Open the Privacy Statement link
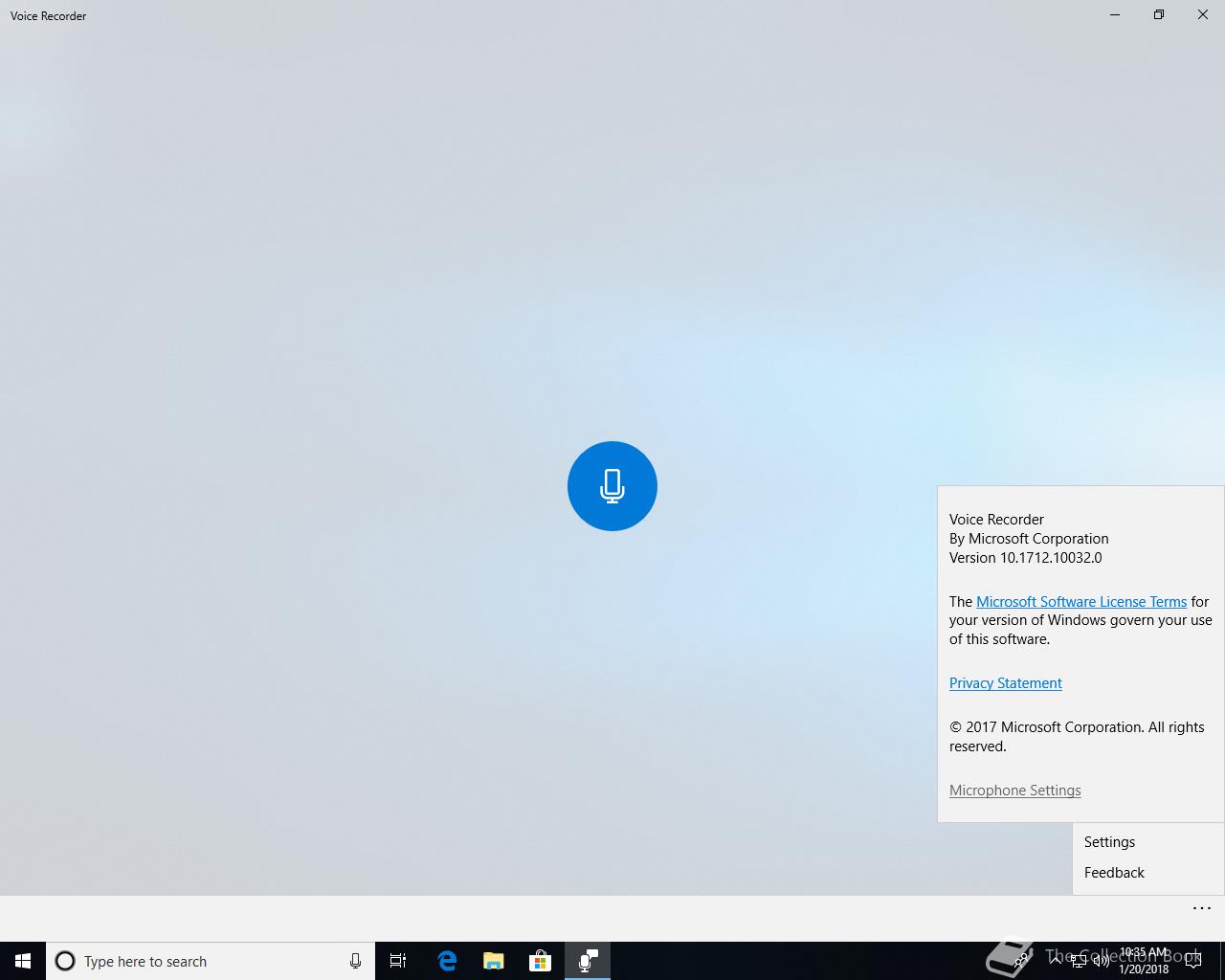 (1006, 683)
